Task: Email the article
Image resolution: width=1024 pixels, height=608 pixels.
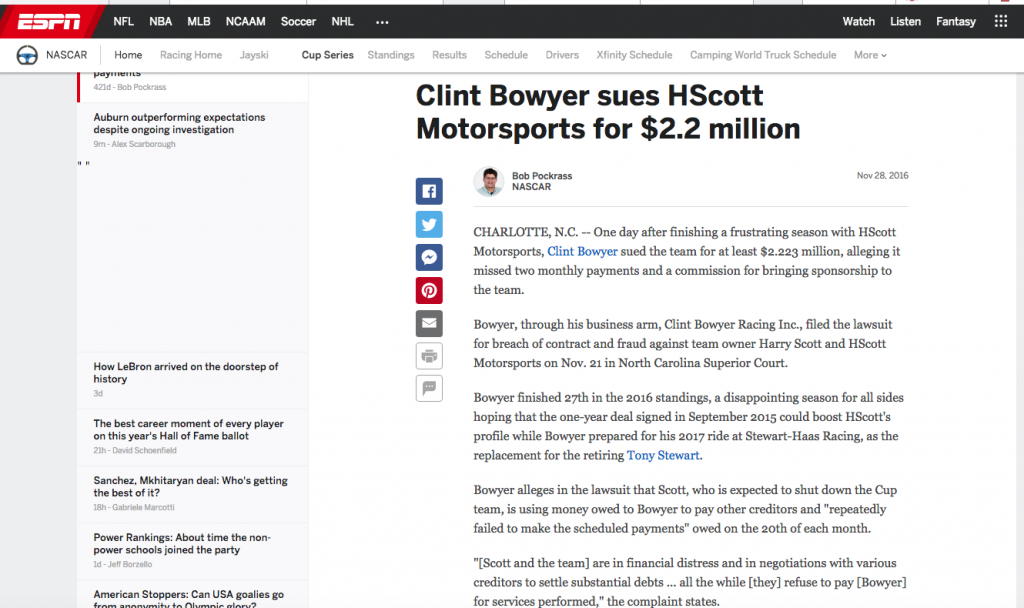Action: (x=429, y=323)
